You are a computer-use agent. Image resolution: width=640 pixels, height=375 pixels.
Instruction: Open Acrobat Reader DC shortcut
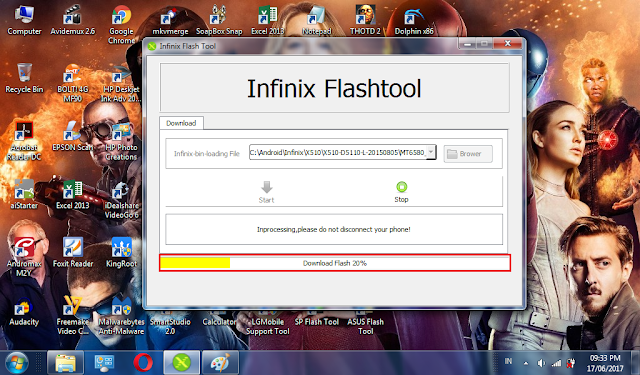tap(24, 141)
